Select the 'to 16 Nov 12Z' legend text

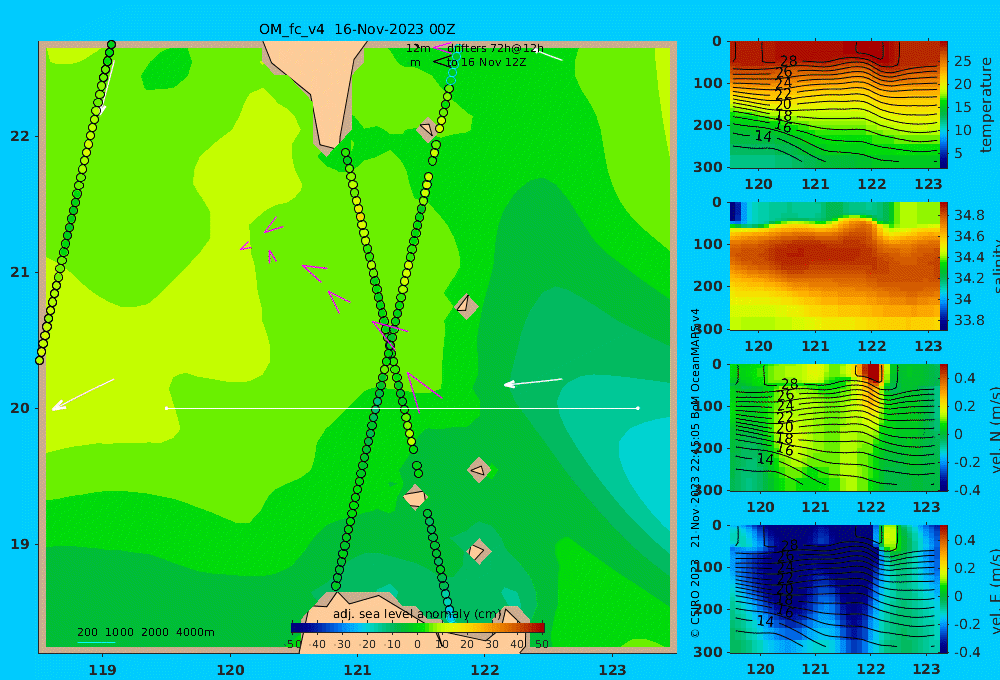[486, 63]
